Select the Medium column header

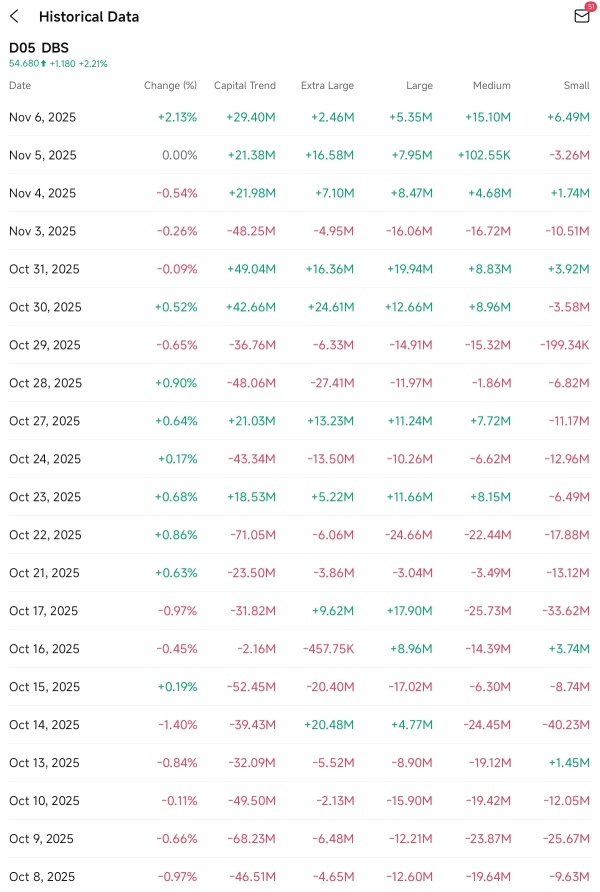tap(491, 86)
